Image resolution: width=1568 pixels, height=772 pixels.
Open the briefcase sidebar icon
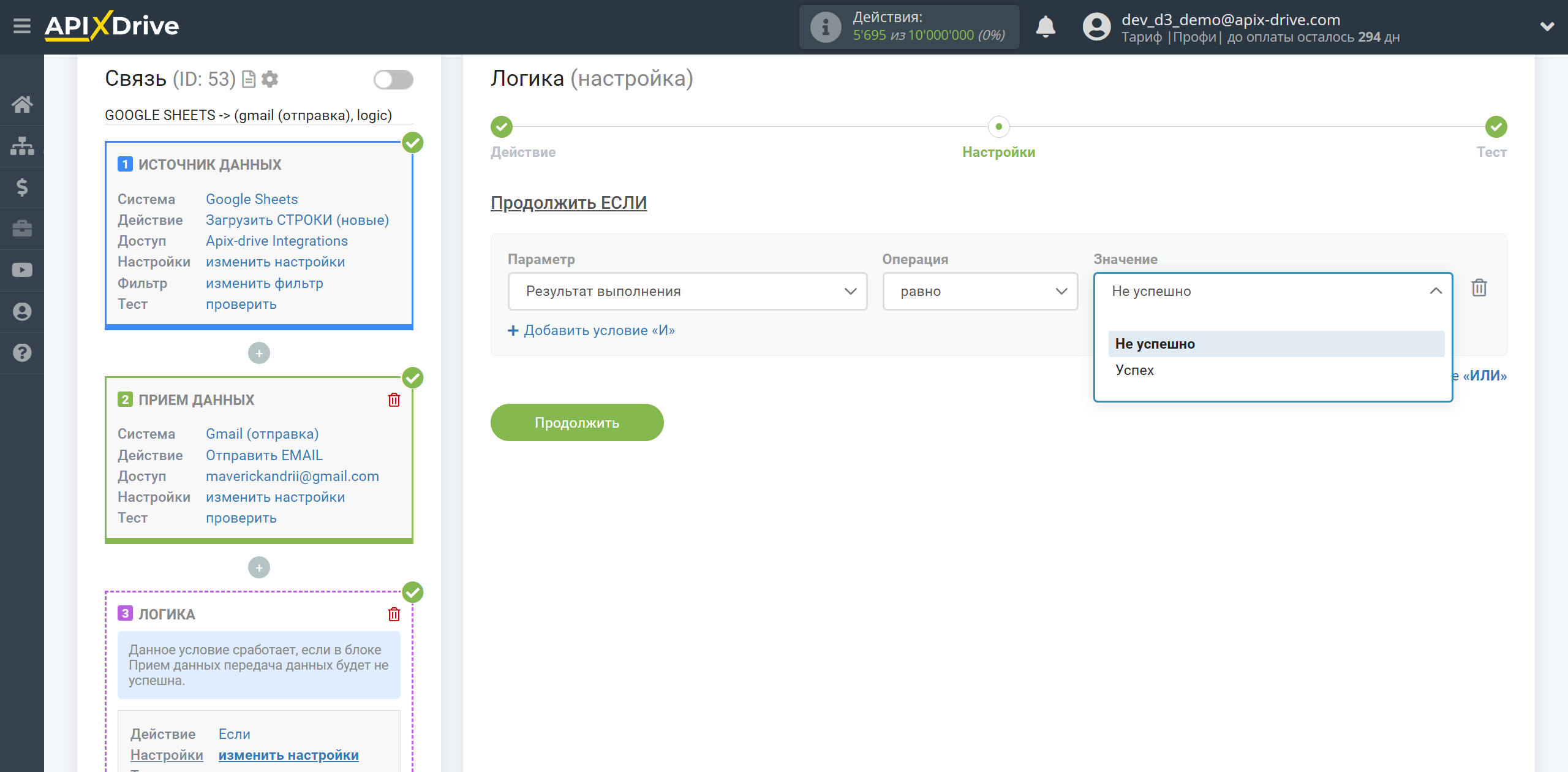click(22, 229)
